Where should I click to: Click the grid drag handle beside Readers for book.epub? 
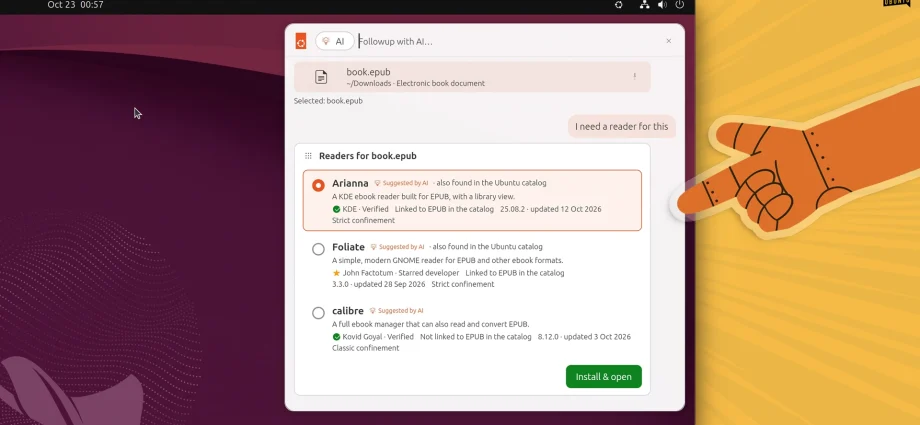click(308, 156)
